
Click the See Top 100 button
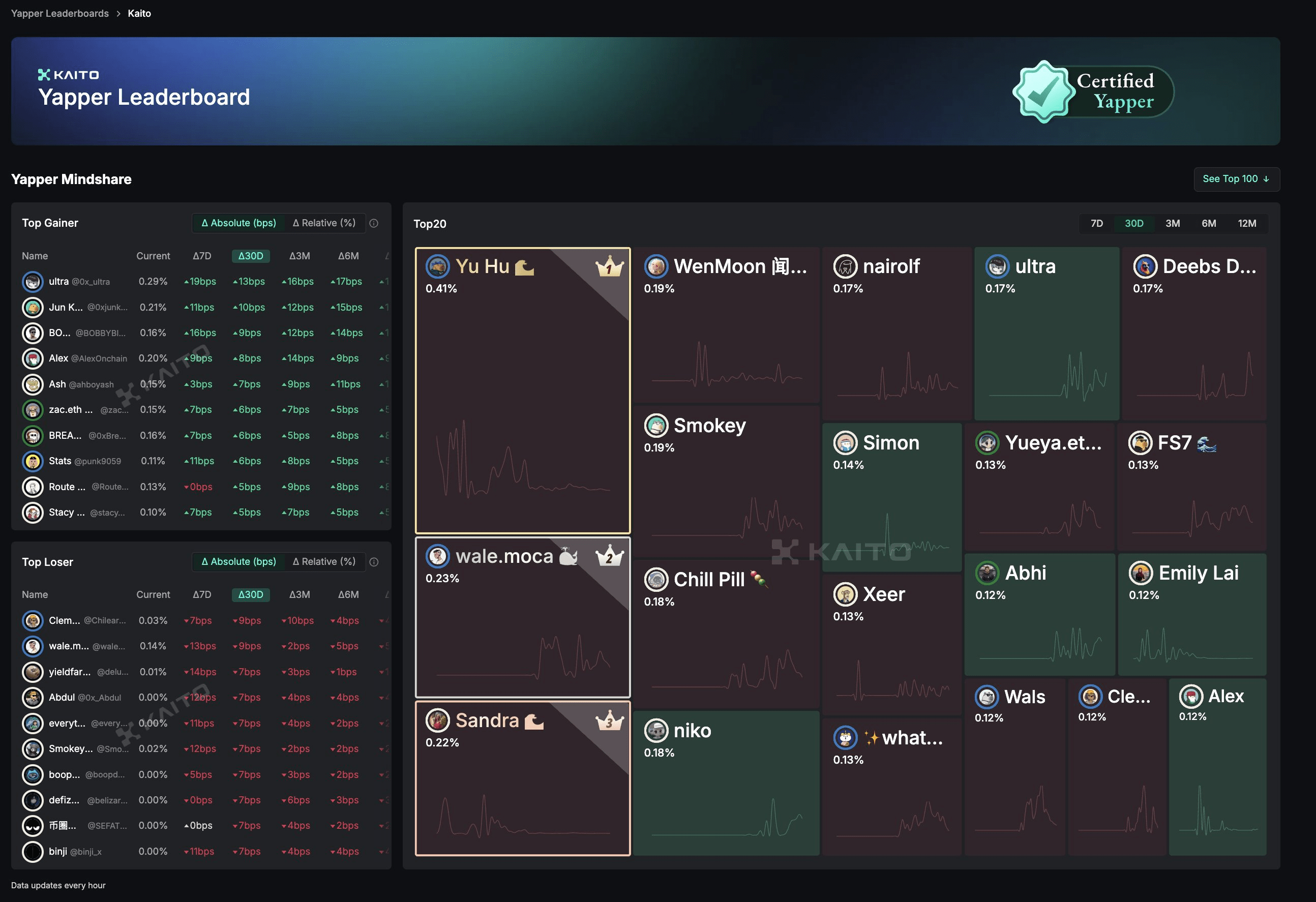1236,179
